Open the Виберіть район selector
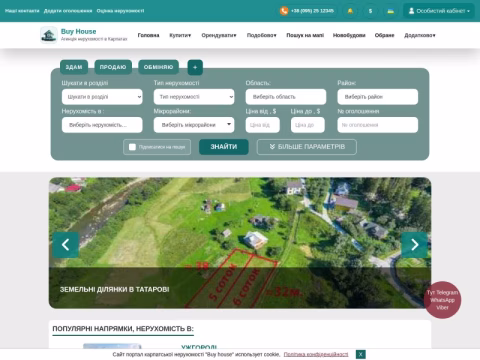 (x=378, y=97)
